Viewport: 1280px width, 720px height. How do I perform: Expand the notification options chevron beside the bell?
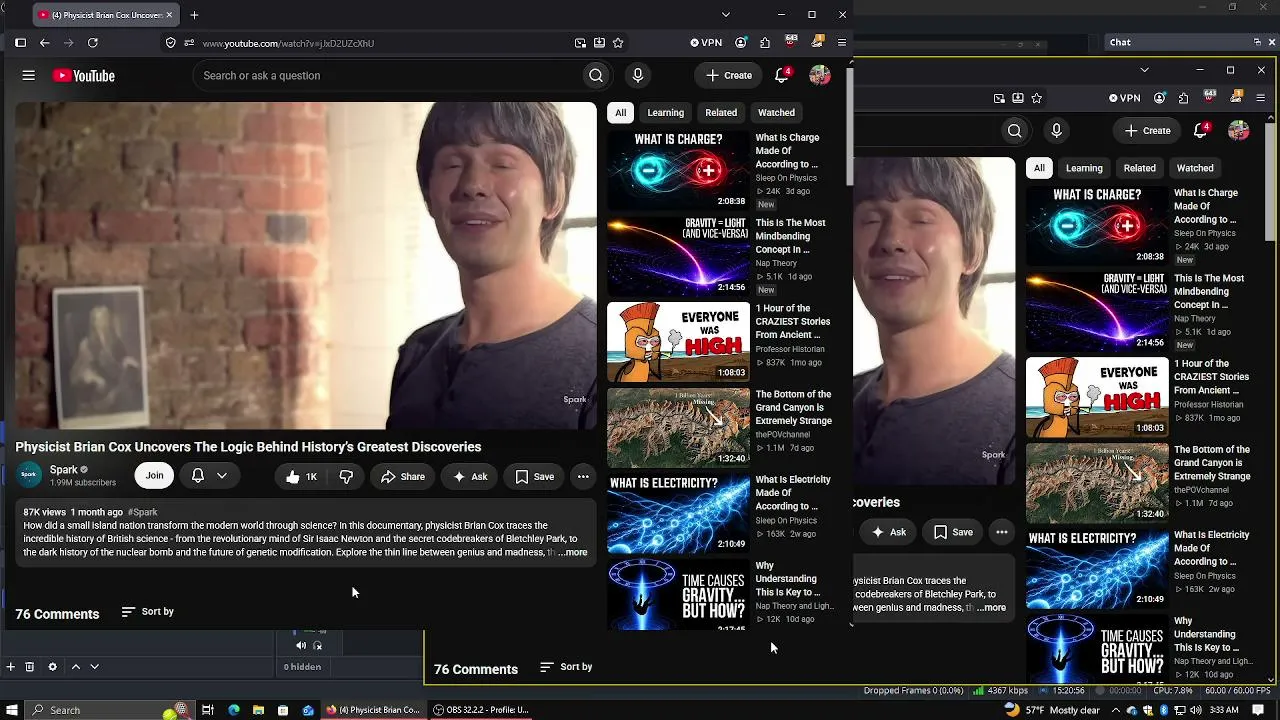(222, 476)
